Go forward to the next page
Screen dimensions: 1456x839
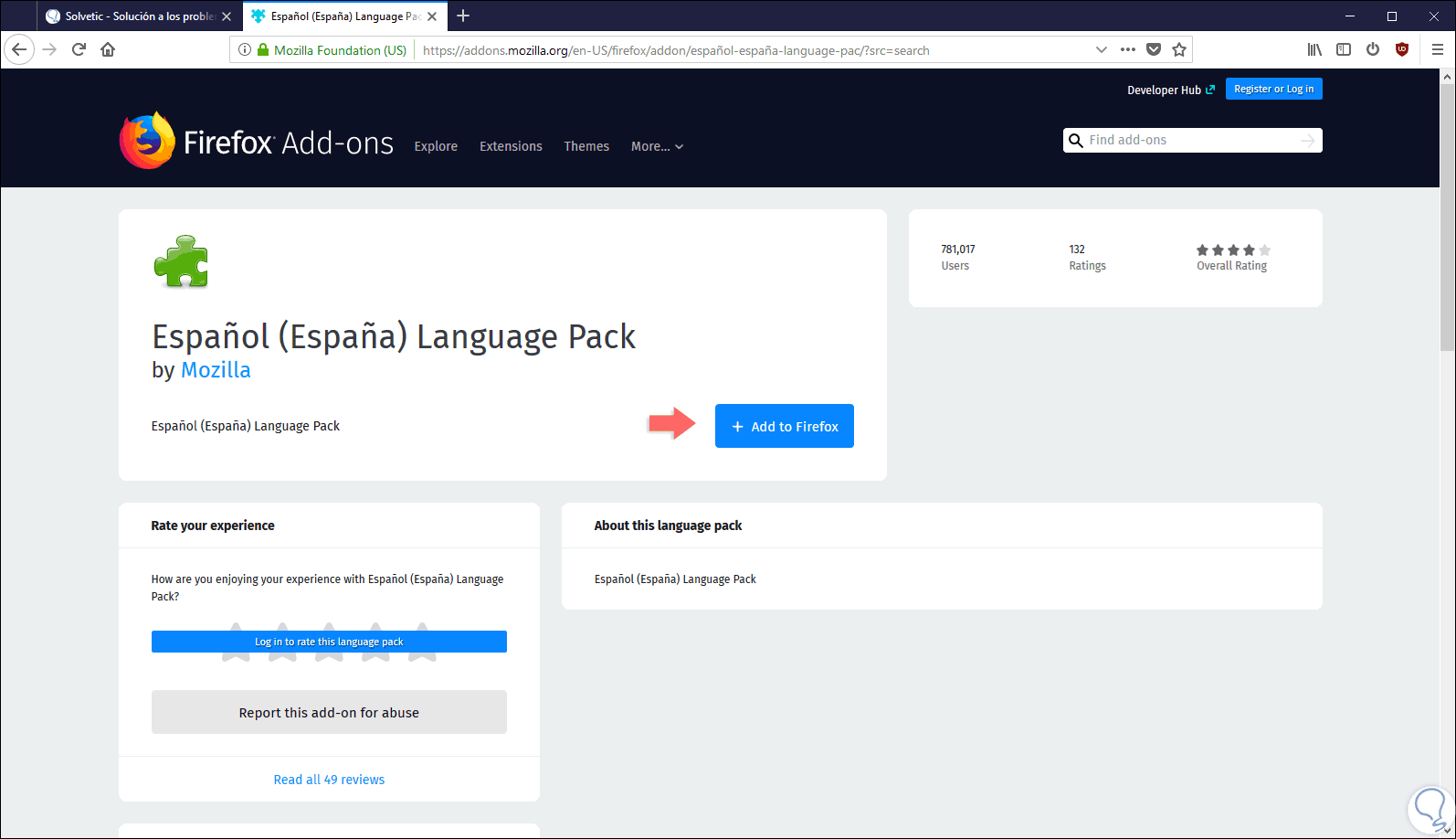[x=49, y=49]
